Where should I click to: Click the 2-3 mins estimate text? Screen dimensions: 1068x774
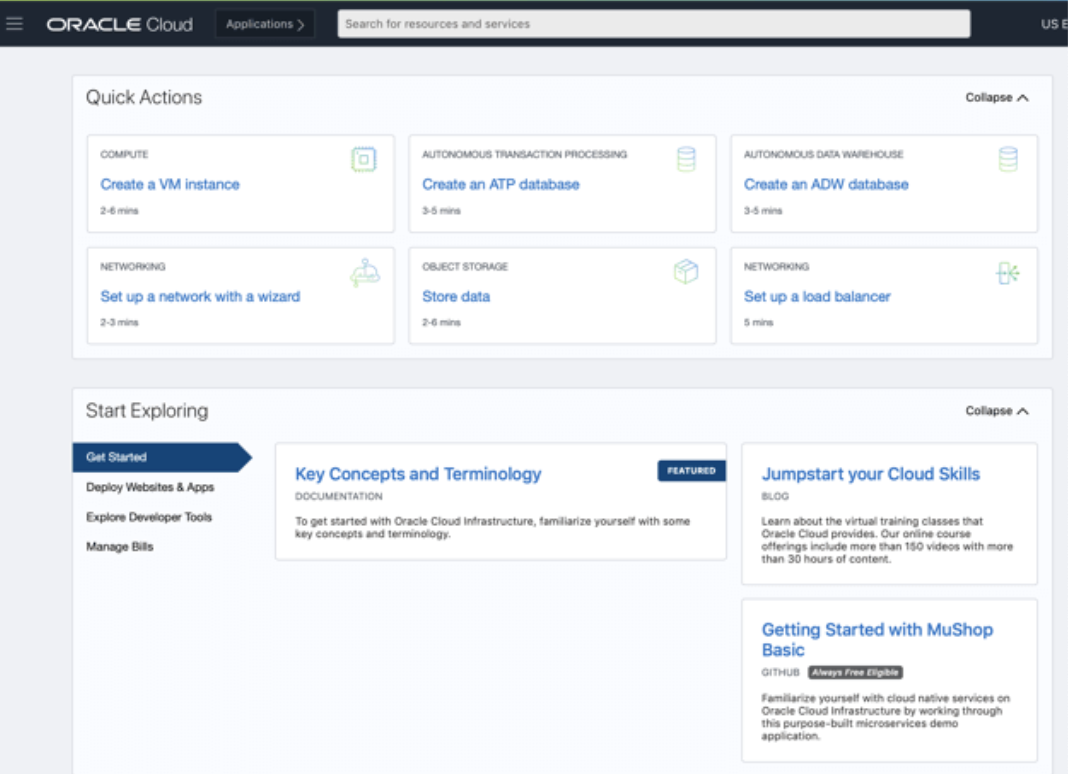pyautogui.click(x=119, y=322)
